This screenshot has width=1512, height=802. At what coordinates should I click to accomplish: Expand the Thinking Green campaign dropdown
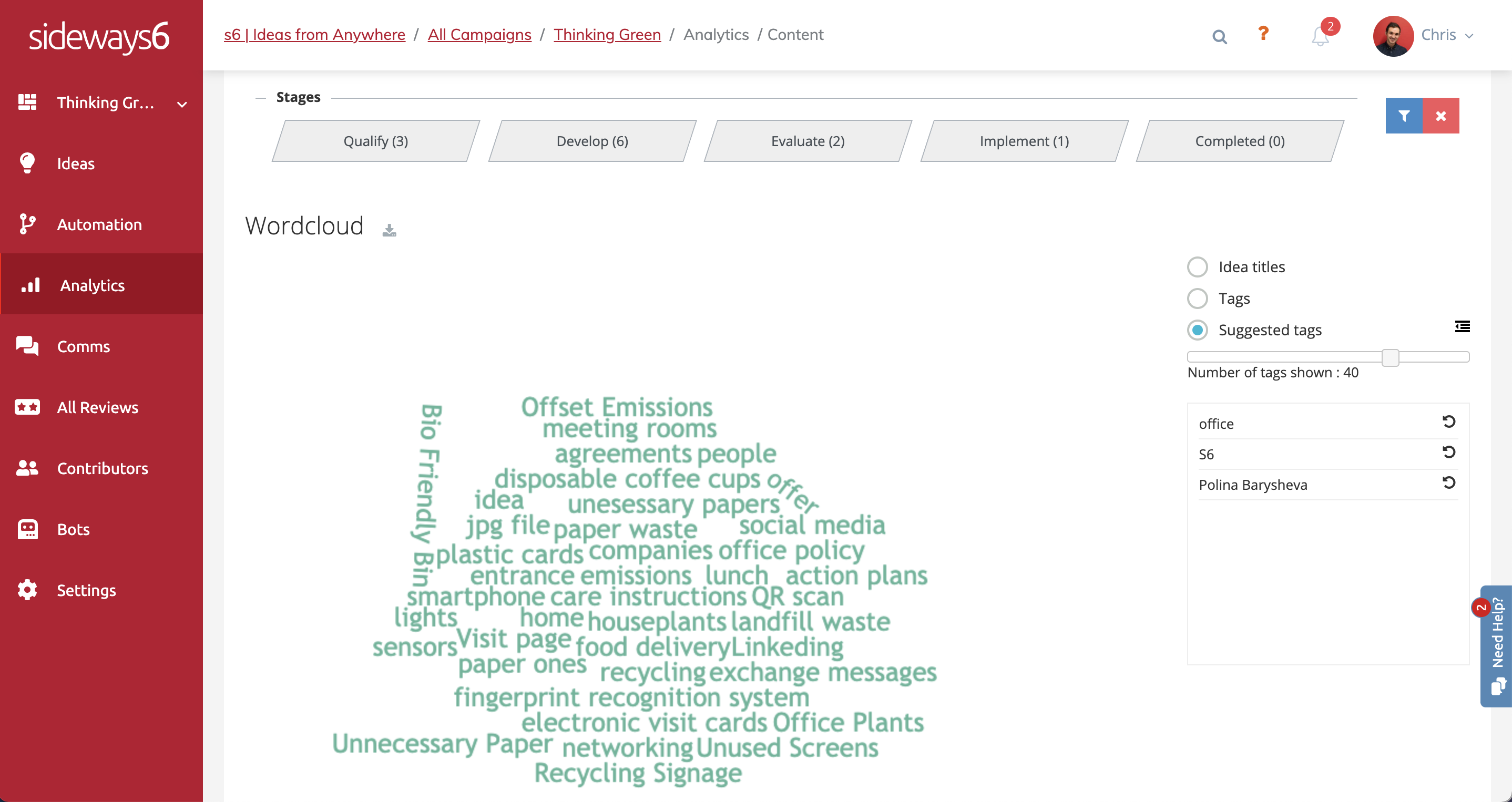pos(182,105)
